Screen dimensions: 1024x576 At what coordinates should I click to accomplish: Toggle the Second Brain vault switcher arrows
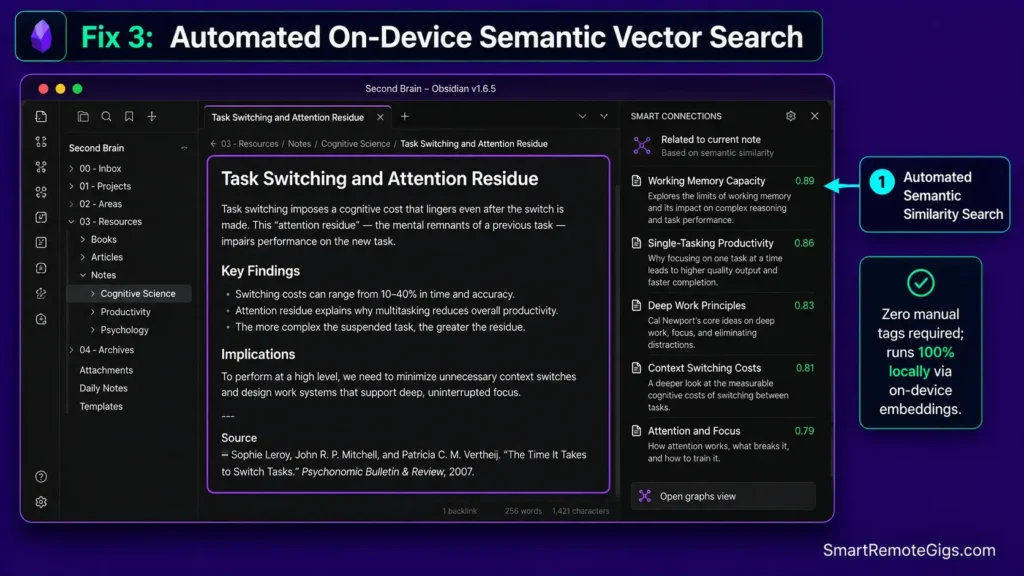tap(184, 148)
